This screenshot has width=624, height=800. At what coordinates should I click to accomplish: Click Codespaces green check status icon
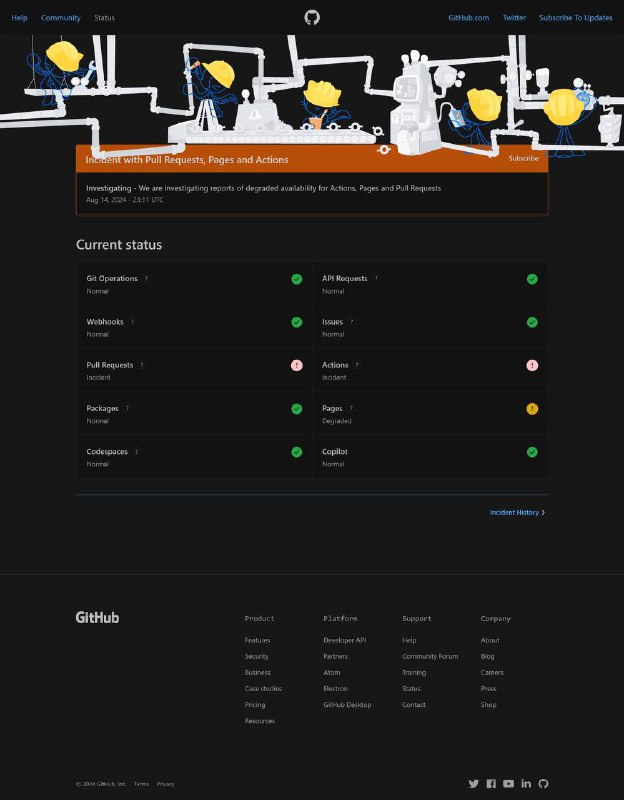coord(296,452)
